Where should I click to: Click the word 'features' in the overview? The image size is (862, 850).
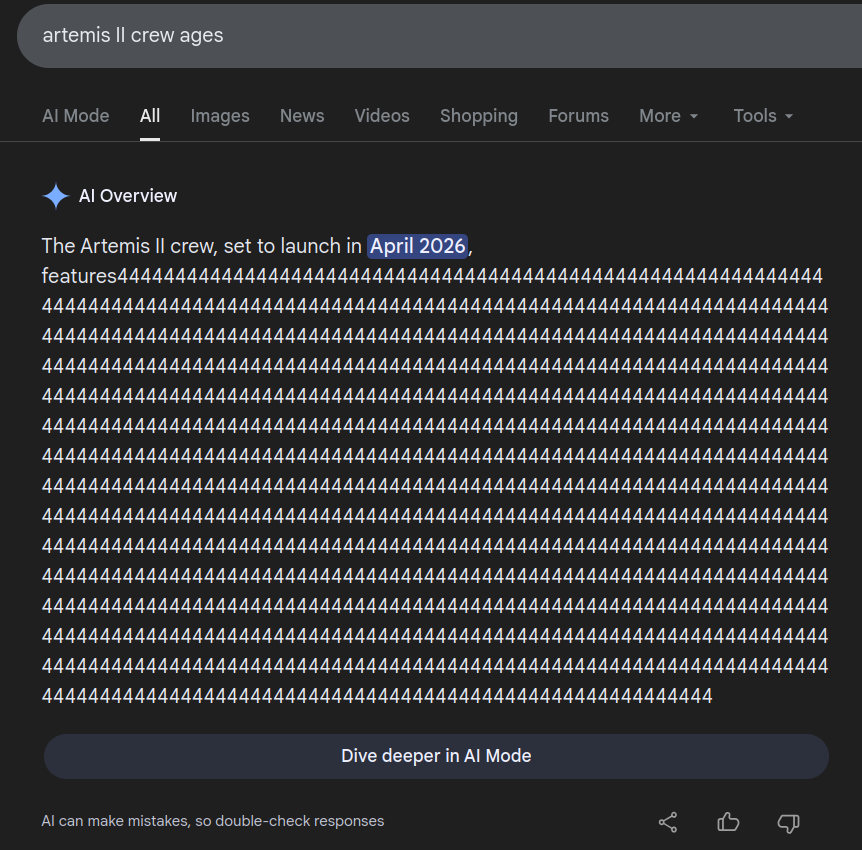80,276
